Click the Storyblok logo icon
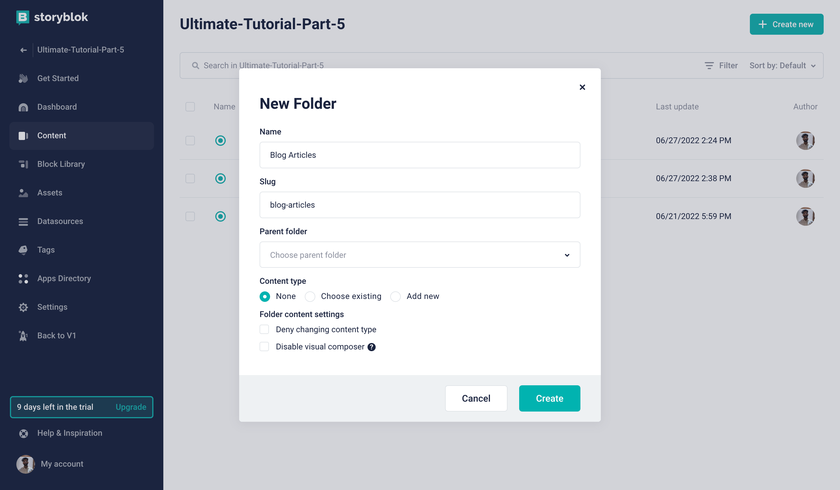This screenshot has width=840, height=490. pos(22,18)
